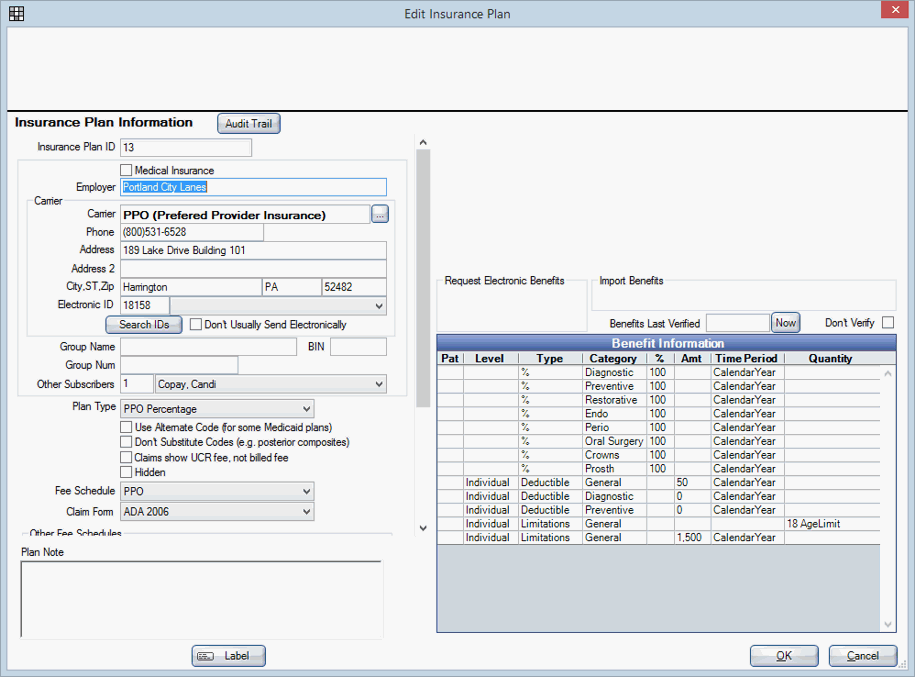Viewport: 915px width, 677px height.
Task: Check the Hidden checkbox
Action: tap(126, 472)
